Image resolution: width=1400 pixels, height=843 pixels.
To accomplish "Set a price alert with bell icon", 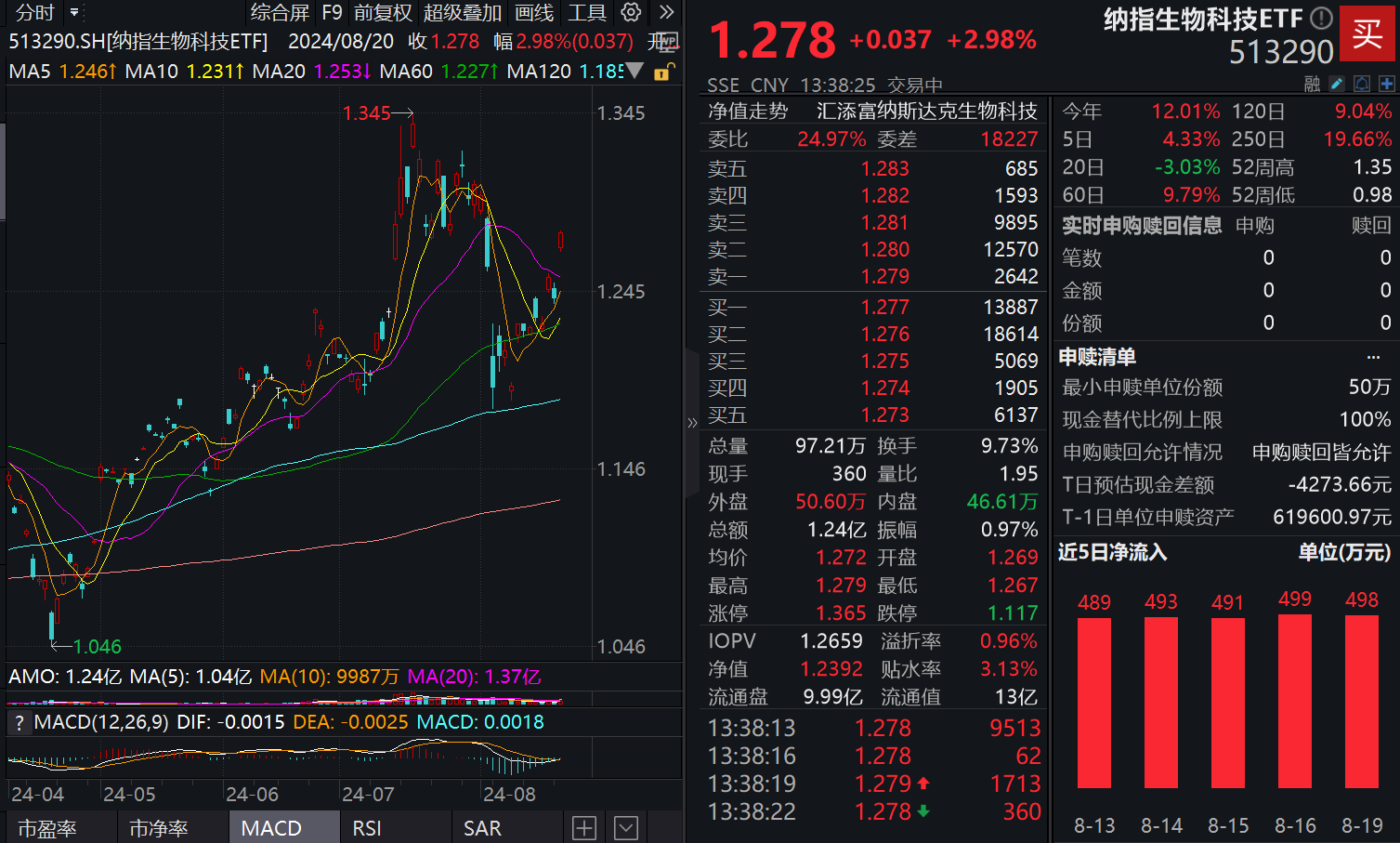I will point(1362,85).
